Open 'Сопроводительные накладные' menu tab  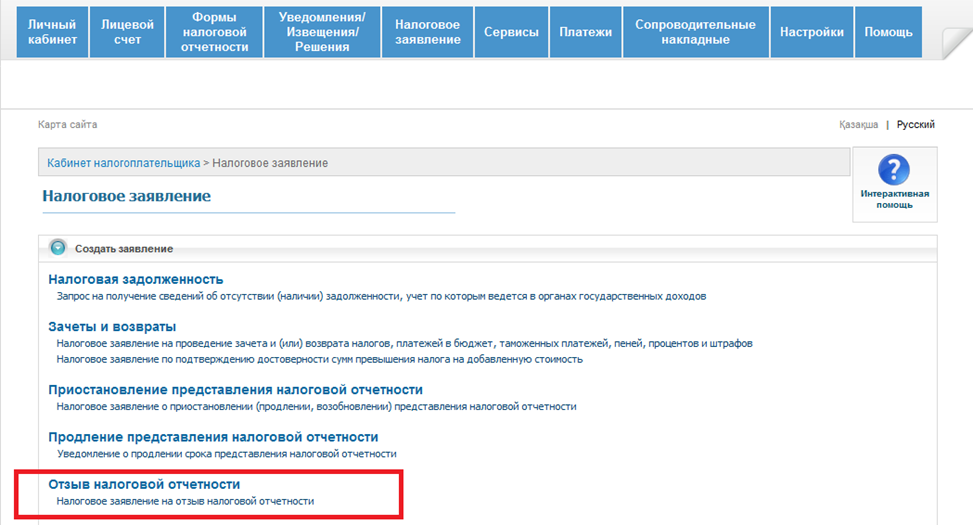(x=695, y=32)
